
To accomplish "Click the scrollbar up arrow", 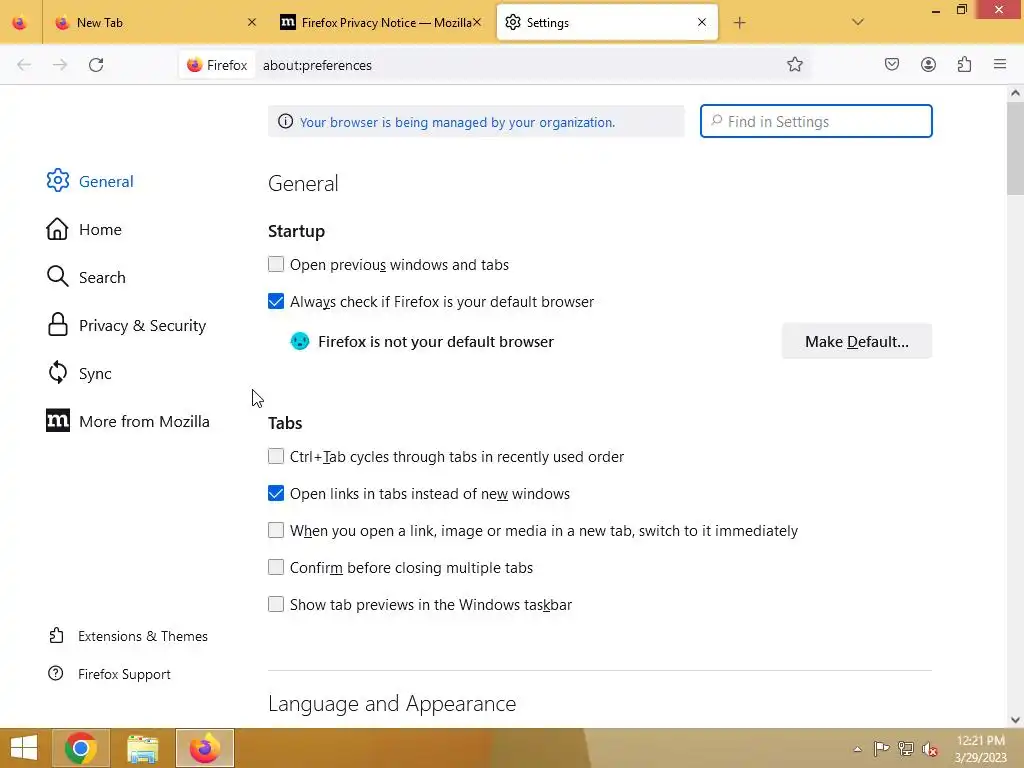I will click(x=1015, y=93).
